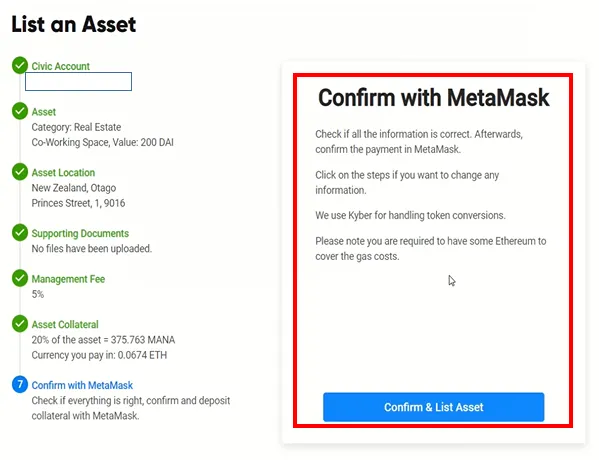Click the Civic Account green checkmark icon

click(20, 65)
